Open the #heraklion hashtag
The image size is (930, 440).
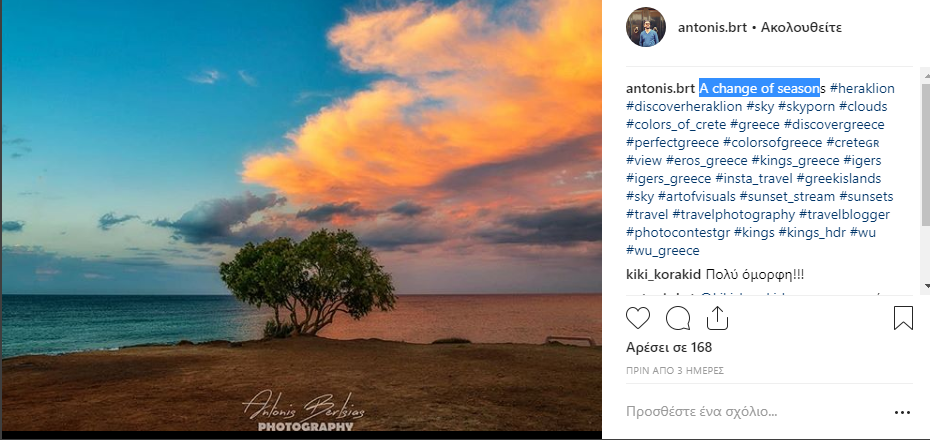[862, 88]
